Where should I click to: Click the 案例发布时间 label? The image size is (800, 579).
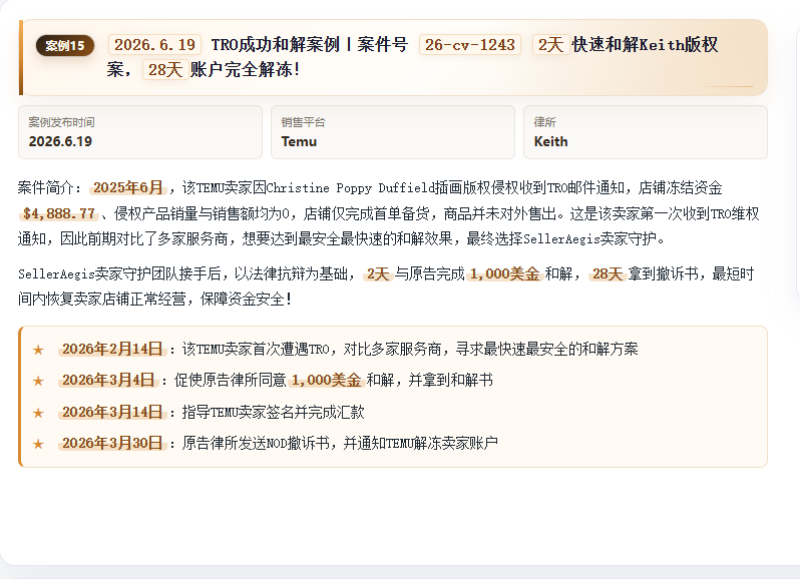pyautogui.click(x=61, y=122)
